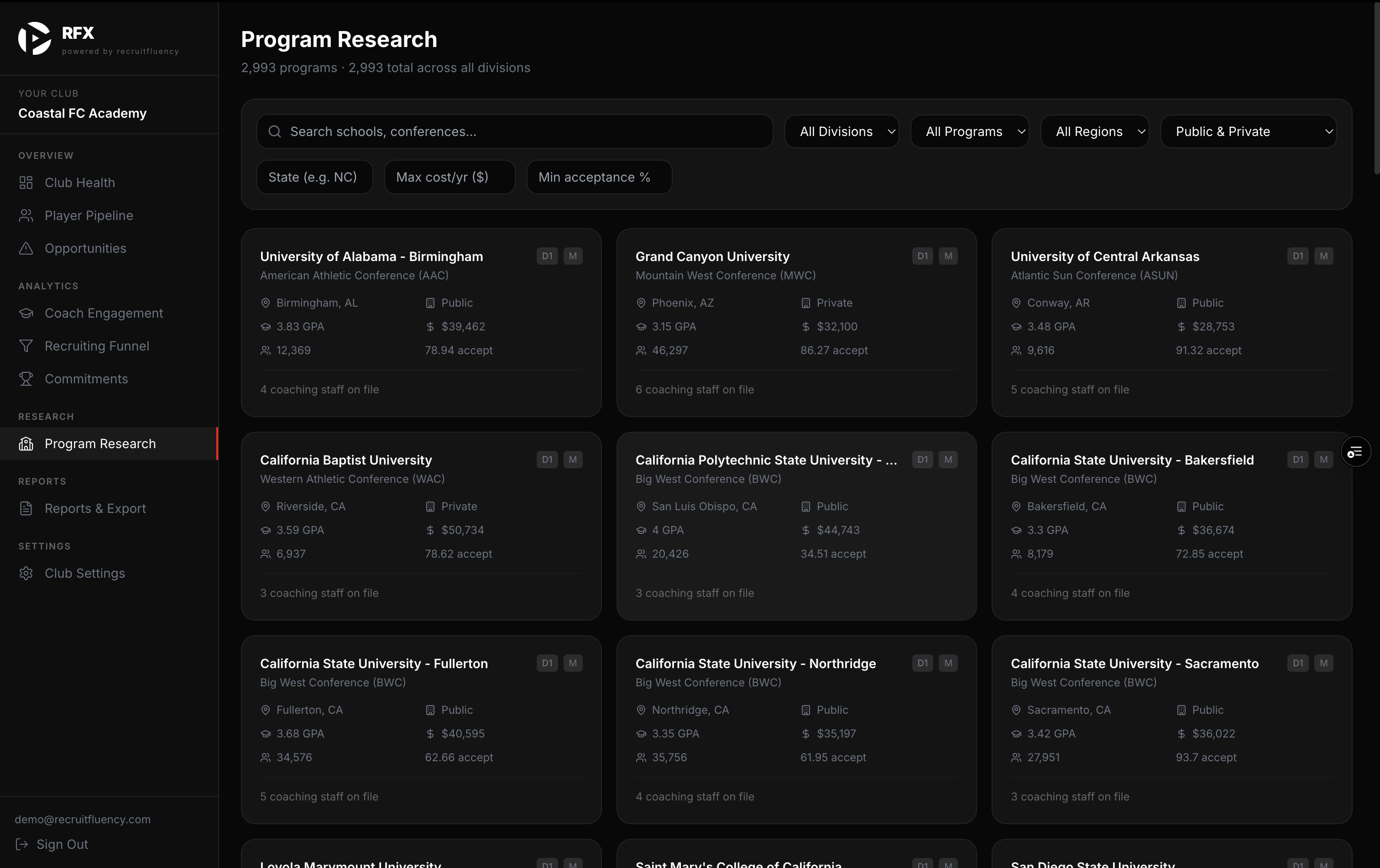
Task: Click '93.7 accept' on Sacramento card
Action: [1206, 758]
